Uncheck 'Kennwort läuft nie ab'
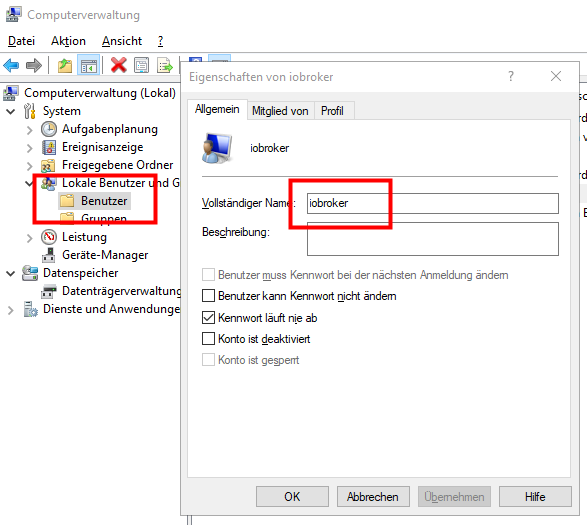Viewport: 587px width, 525px height. pos(209,318)
